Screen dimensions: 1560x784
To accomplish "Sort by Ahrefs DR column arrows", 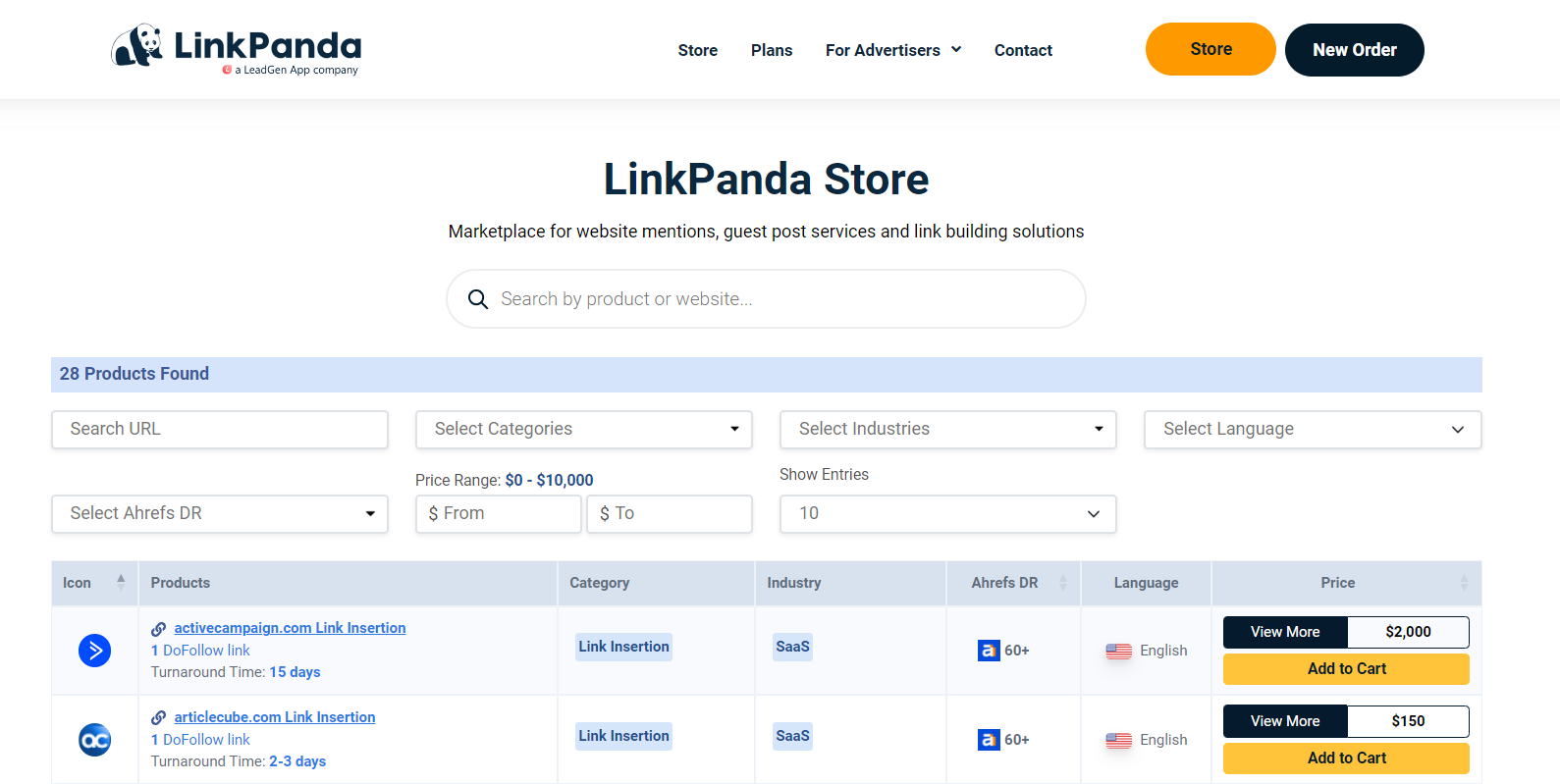I will (x=1062, y=583).
